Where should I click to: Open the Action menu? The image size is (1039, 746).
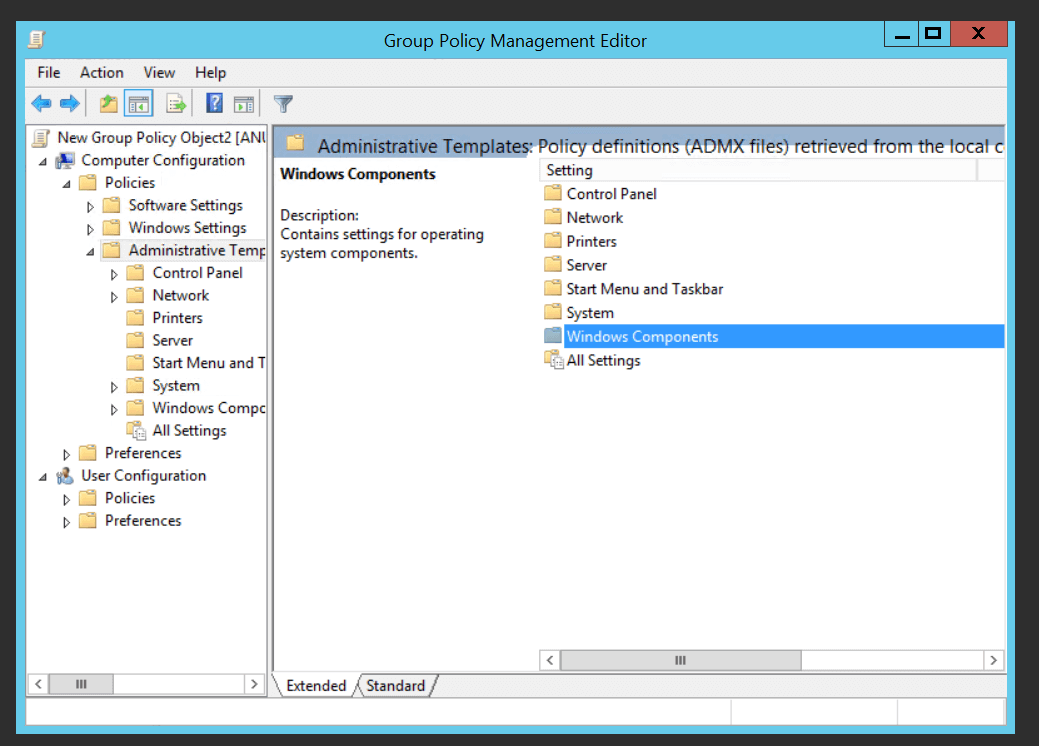[101, 72]
